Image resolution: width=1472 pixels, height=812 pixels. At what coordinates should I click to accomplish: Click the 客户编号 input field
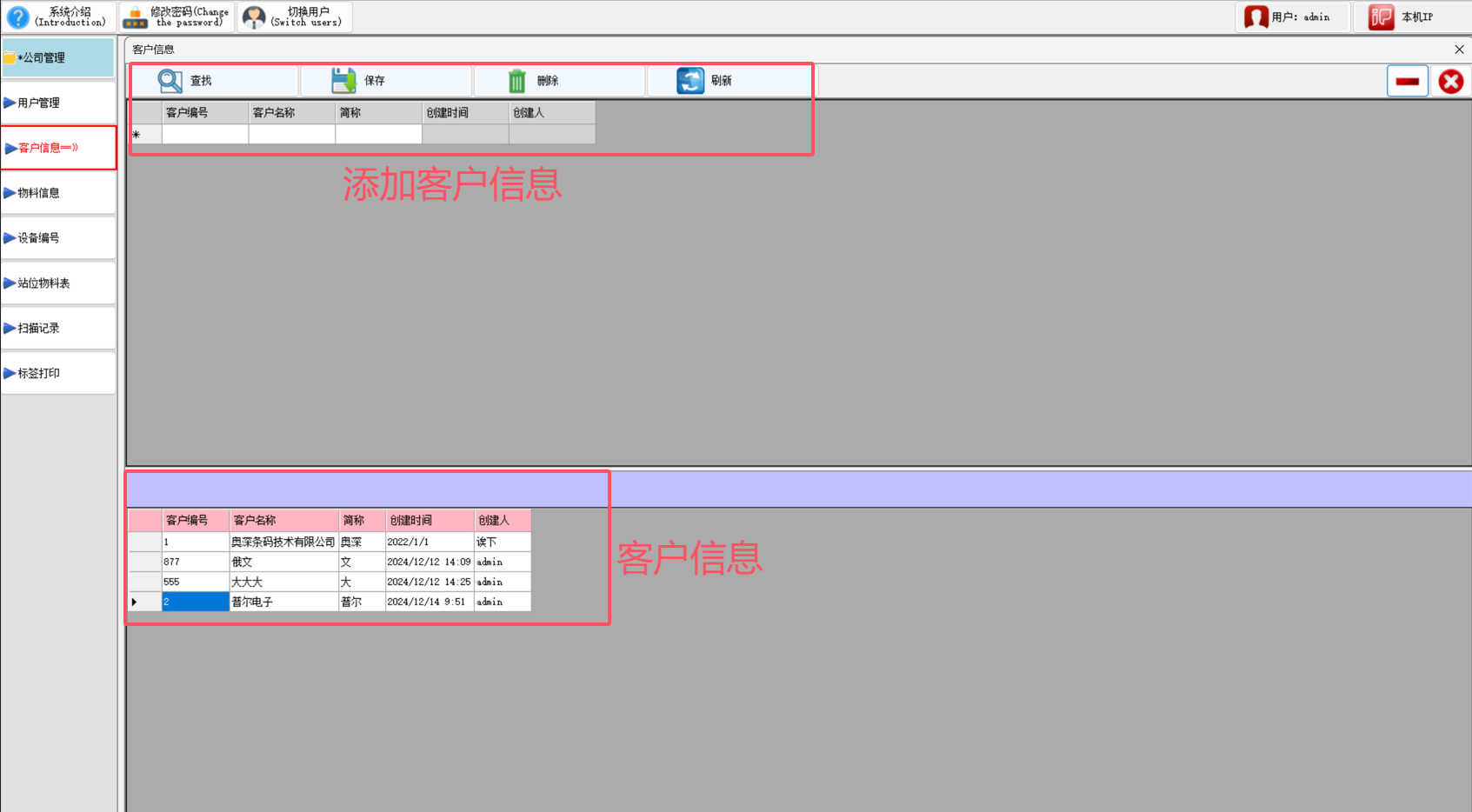tap(203, 134)
